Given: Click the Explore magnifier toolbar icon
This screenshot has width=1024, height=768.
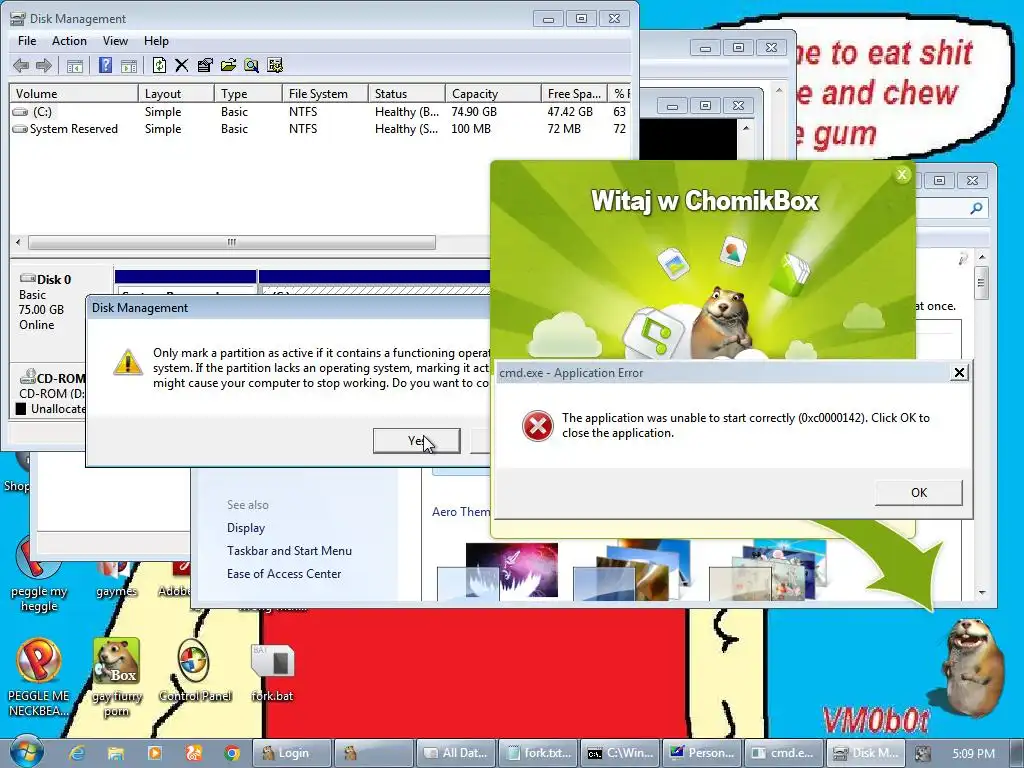Looking at the screenshot, I should point(251,65).
